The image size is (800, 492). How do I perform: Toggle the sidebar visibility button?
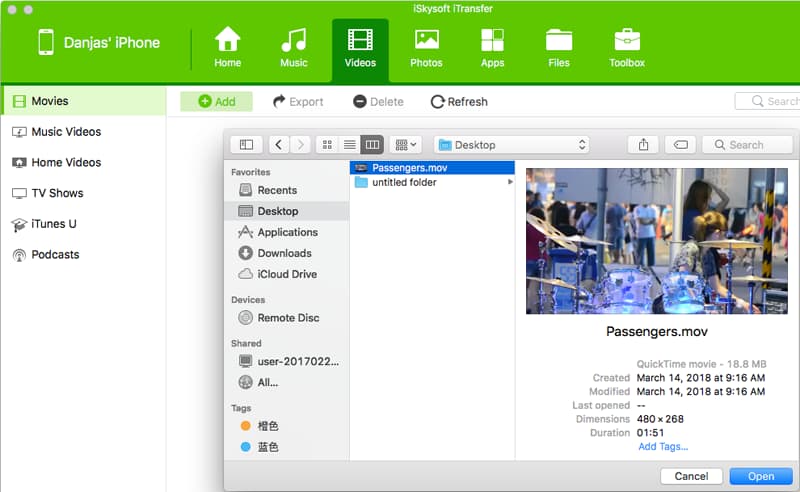246,145
